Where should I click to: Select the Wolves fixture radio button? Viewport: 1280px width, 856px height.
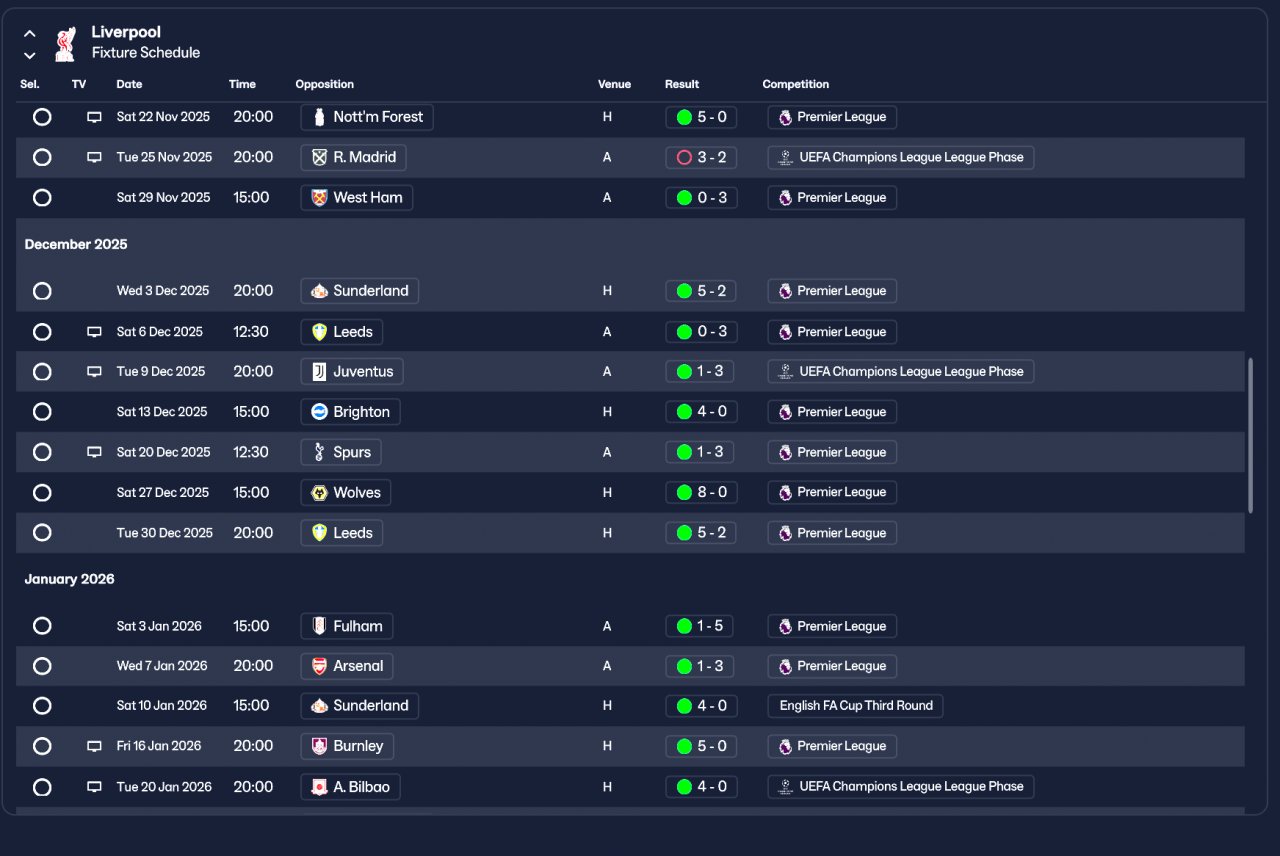coord(42,492)
